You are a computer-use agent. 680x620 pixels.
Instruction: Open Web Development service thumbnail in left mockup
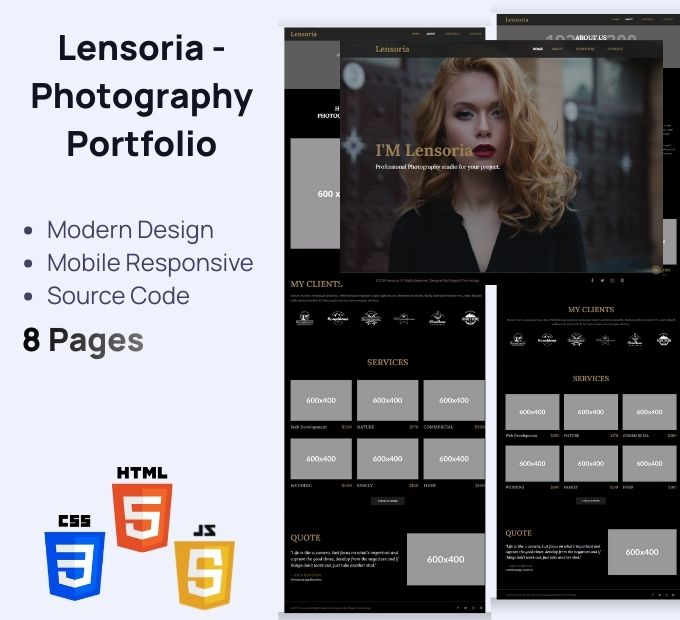(321, 400)
